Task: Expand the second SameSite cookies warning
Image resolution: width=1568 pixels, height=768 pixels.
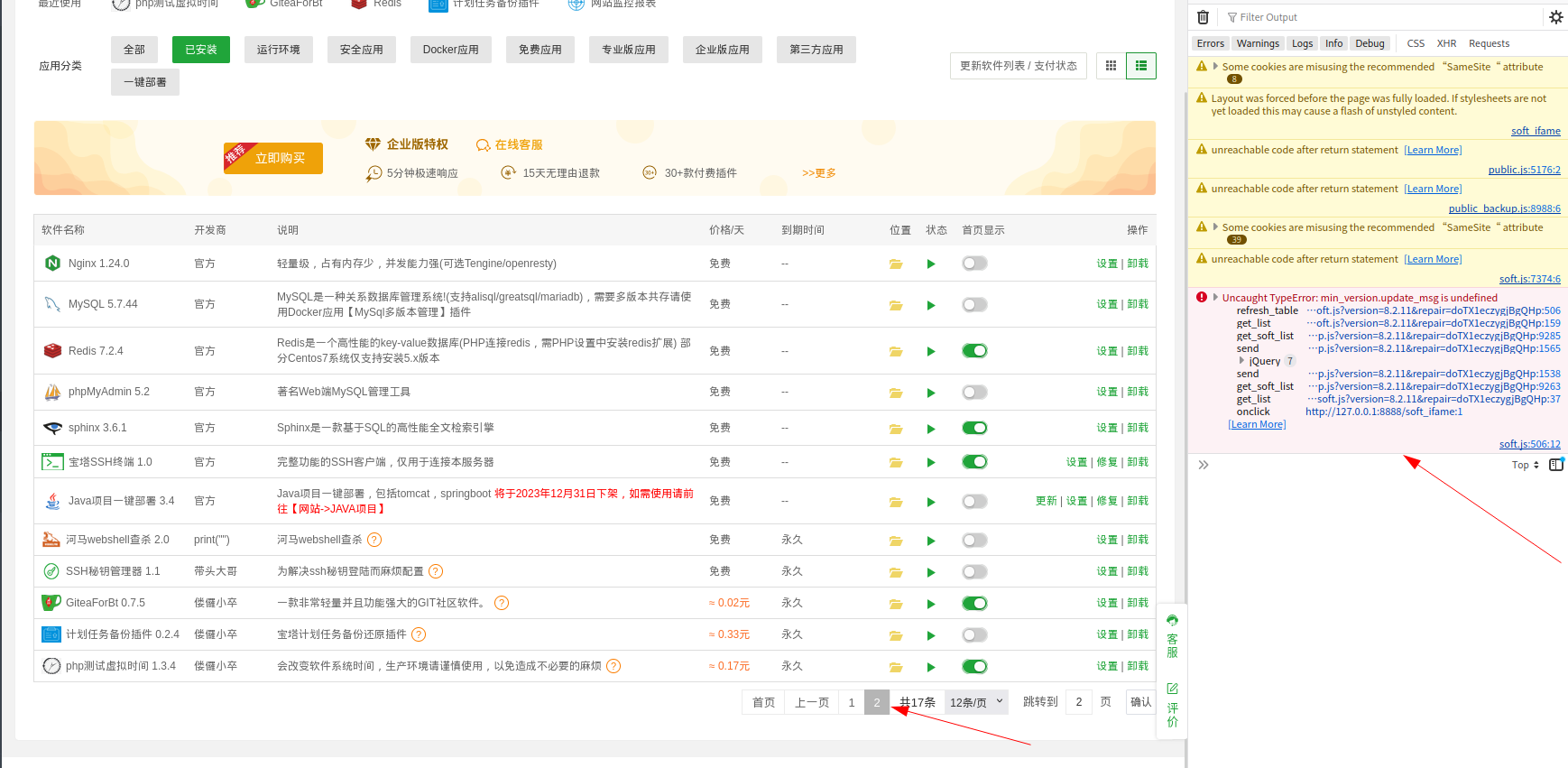Action: (1215, 227)
